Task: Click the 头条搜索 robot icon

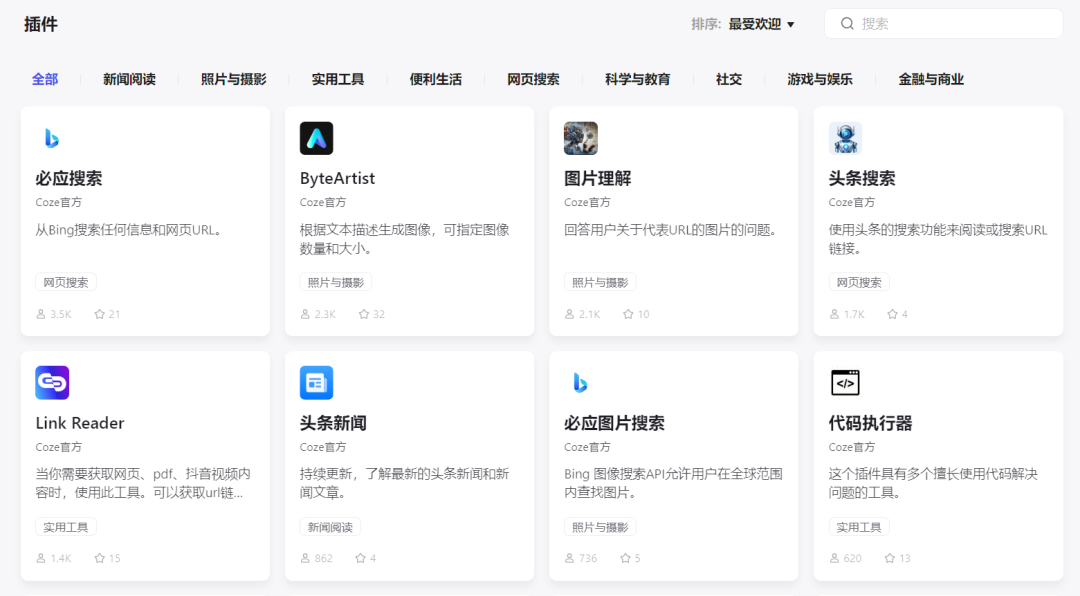Action: point(845,137)
